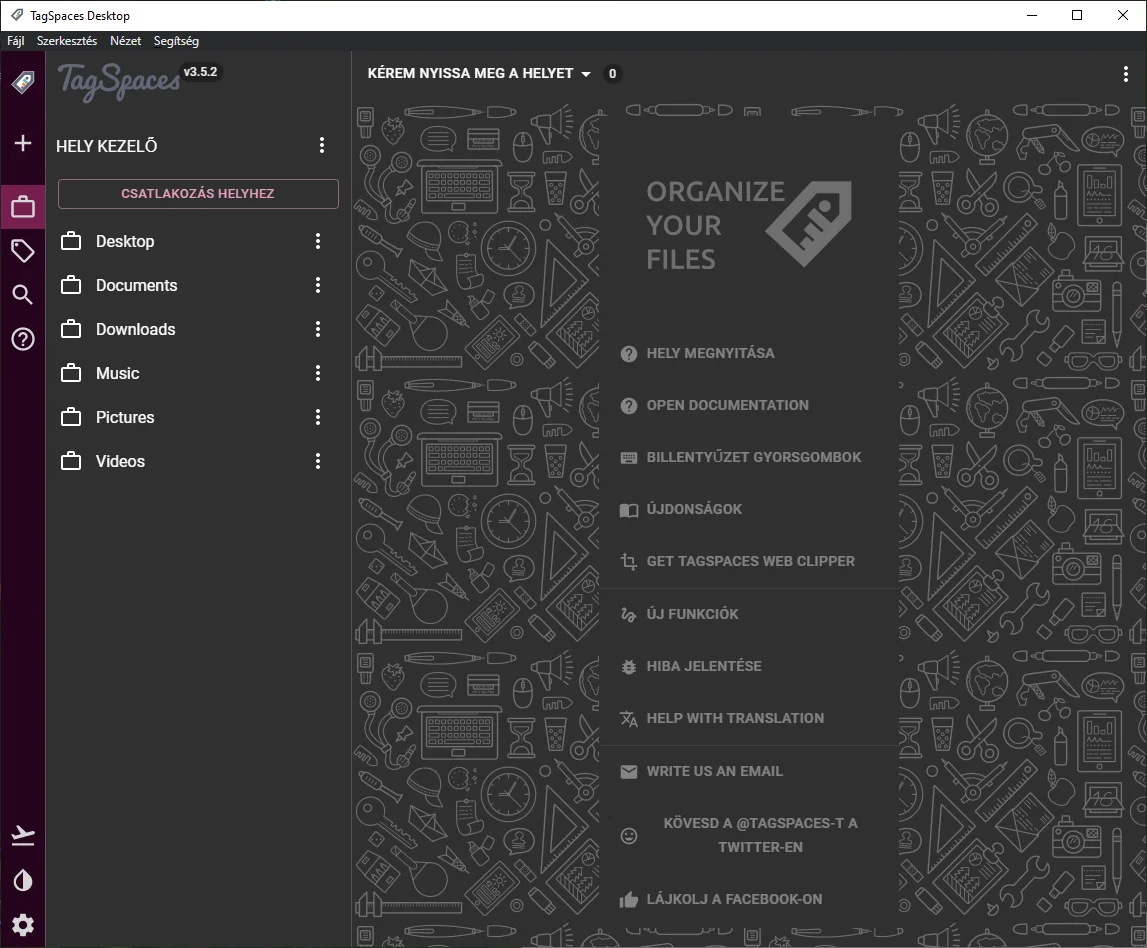Click the Music briefcase icon
Screen dimensions: 1147x948
coord(71,372)
